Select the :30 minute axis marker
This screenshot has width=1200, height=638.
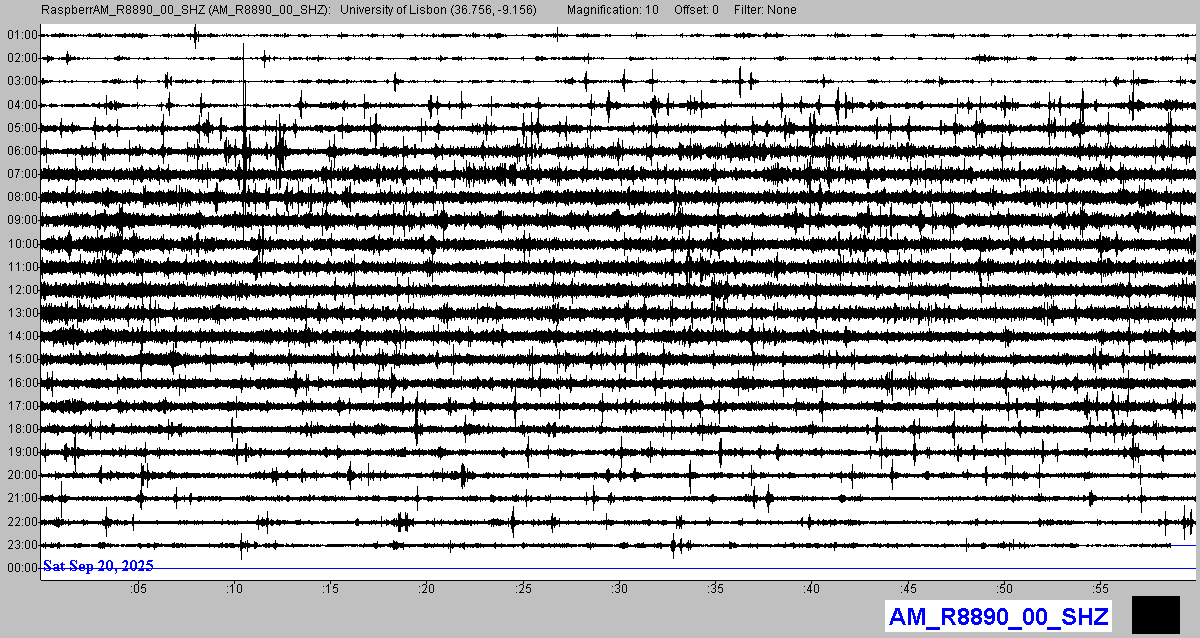[620, 588]
